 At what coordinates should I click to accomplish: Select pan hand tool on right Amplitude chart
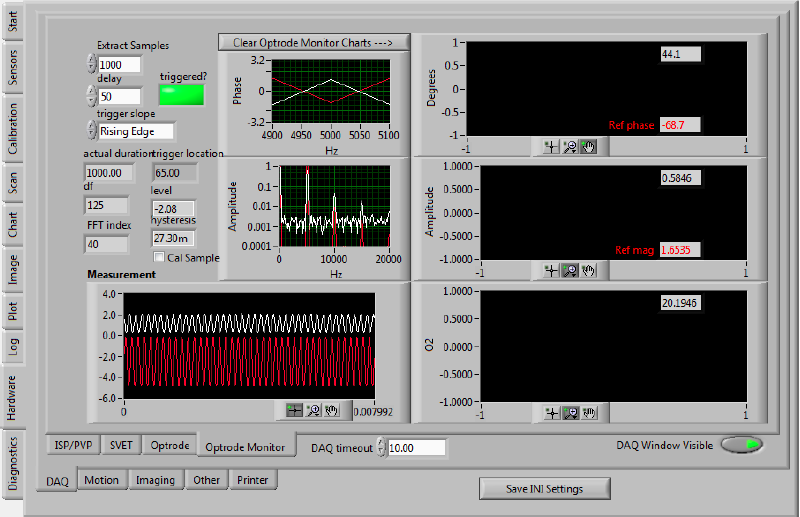click(588, 270)
